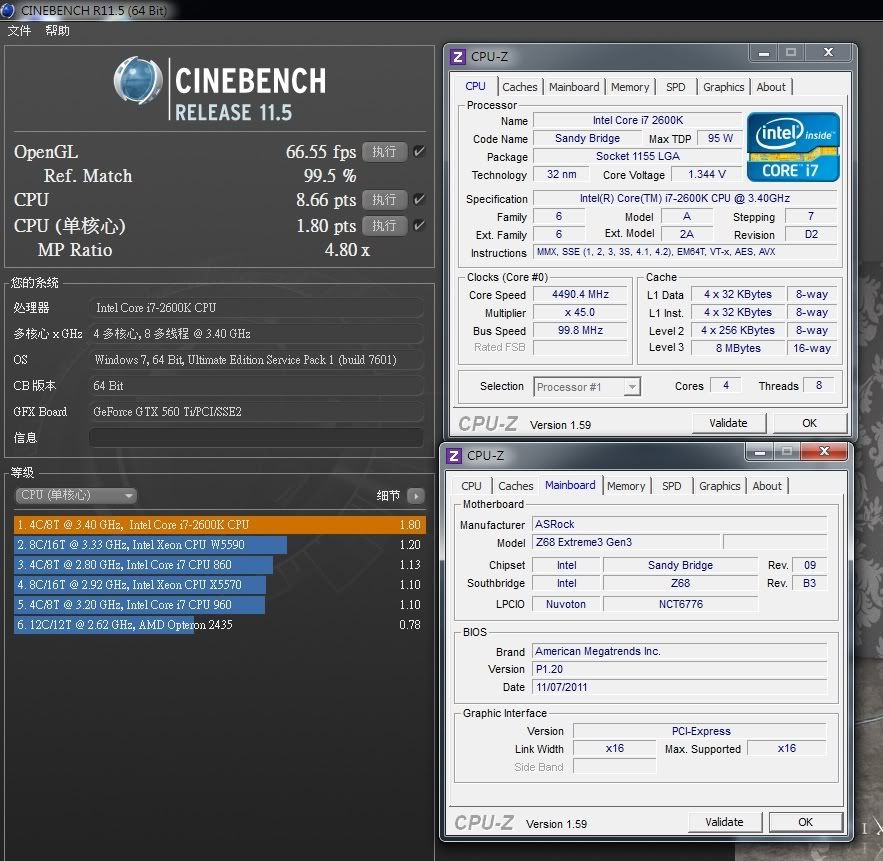The image size is (883, 861).
Task: Switch to SPD tab in upper CPU-Z window
Action: [675, 87]
